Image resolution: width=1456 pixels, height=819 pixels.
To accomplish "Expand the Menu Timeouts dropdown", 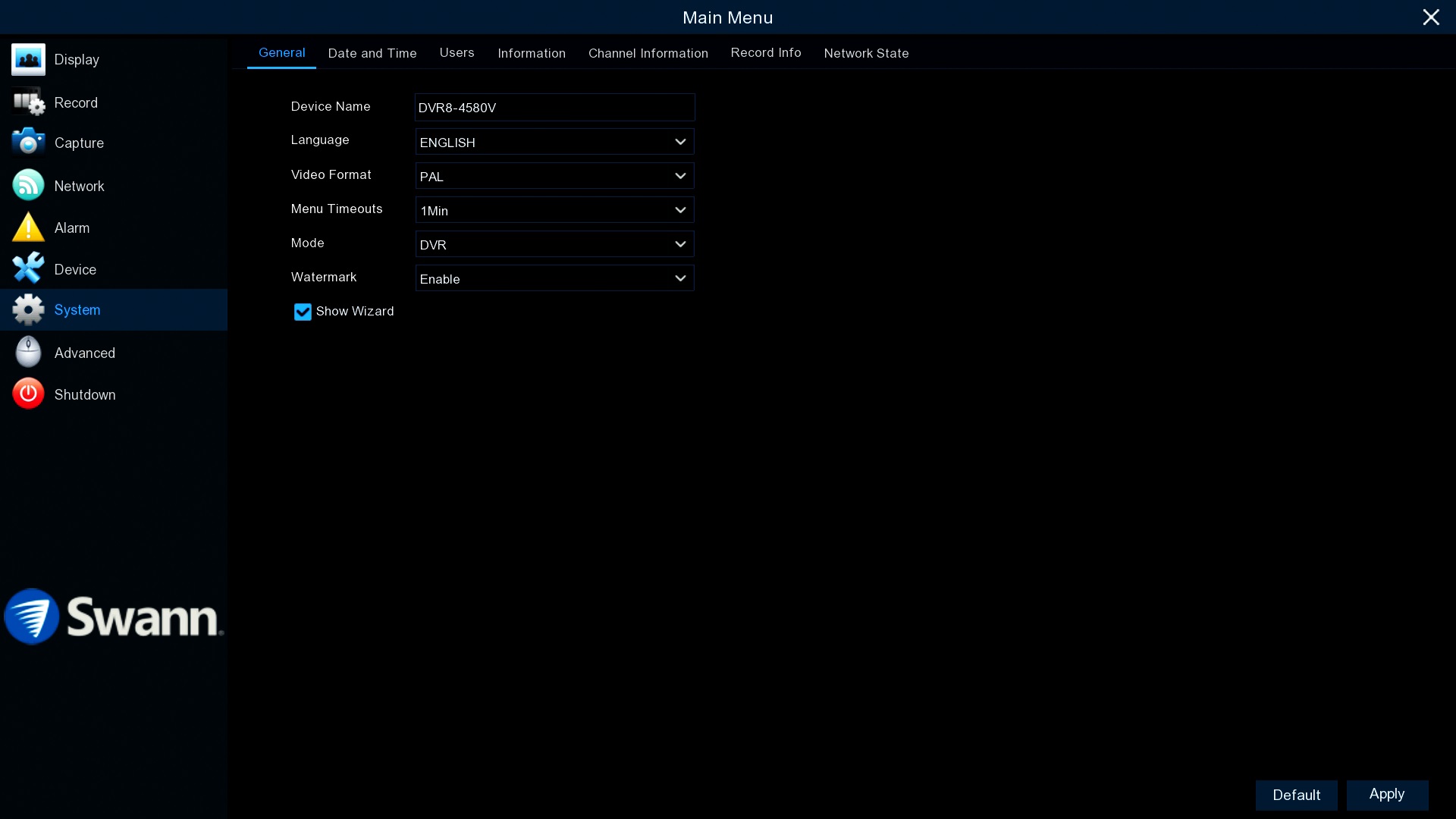I will point(554,210).
